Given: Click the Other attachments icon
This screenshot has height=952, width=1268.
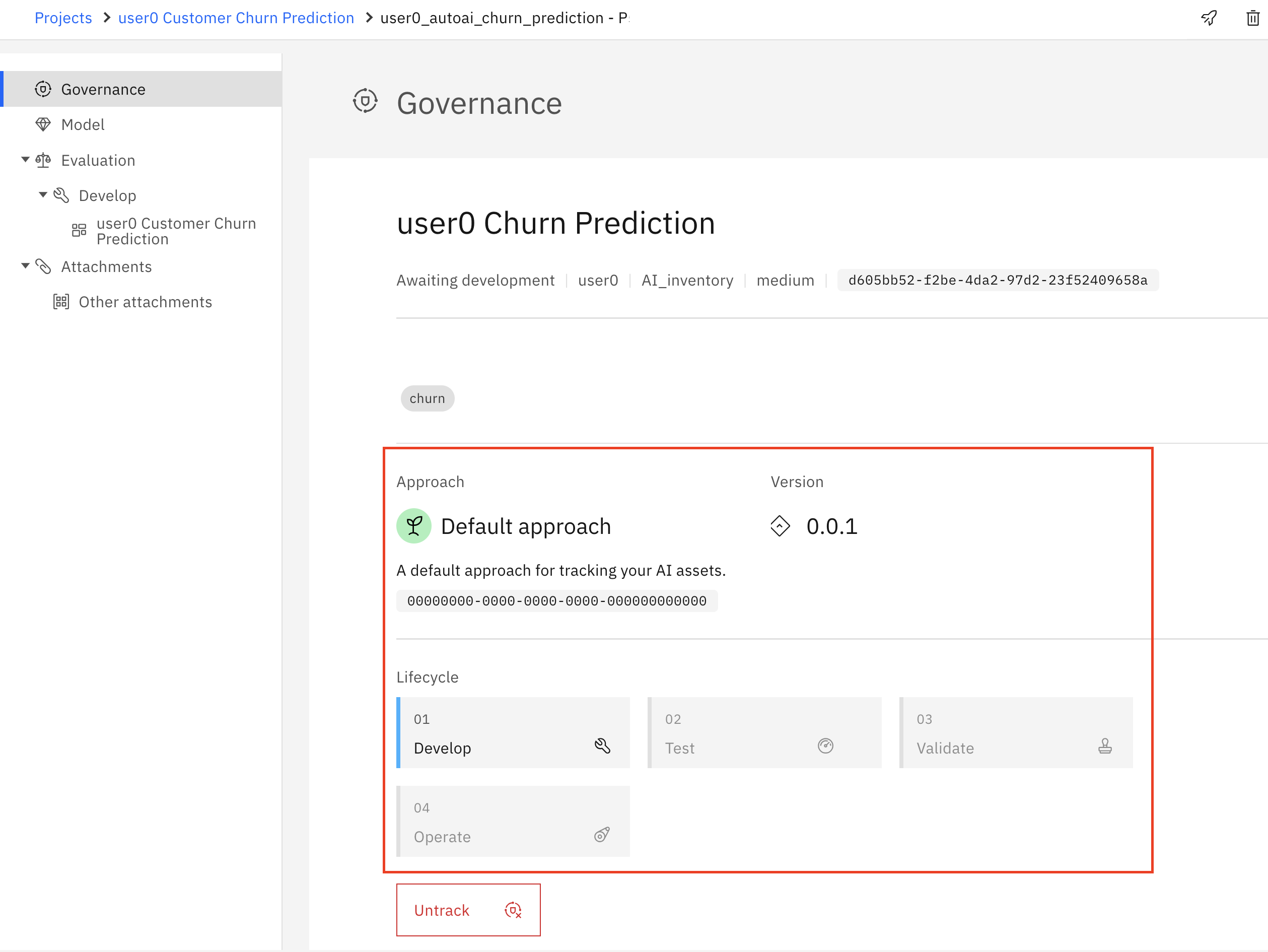Looking at the screenshot, I should (x=64, y=302).
